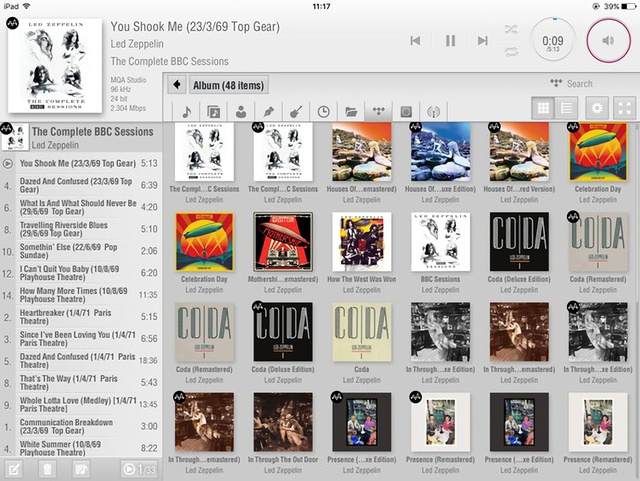The height and width of the screenshot is (481, 640).
Task: Switch to grid view layout
Action: coord(544,108)
